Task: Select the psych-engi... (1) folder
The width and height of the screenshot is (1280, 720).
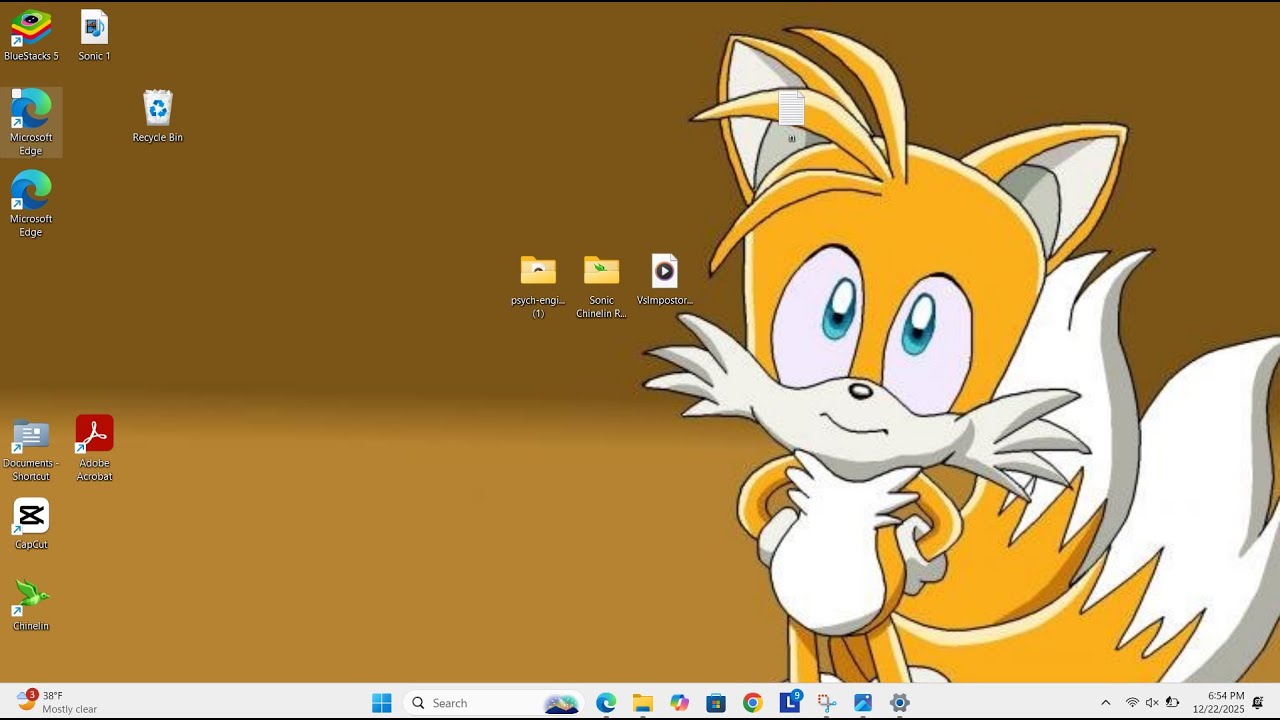Action: coord(538,286)
